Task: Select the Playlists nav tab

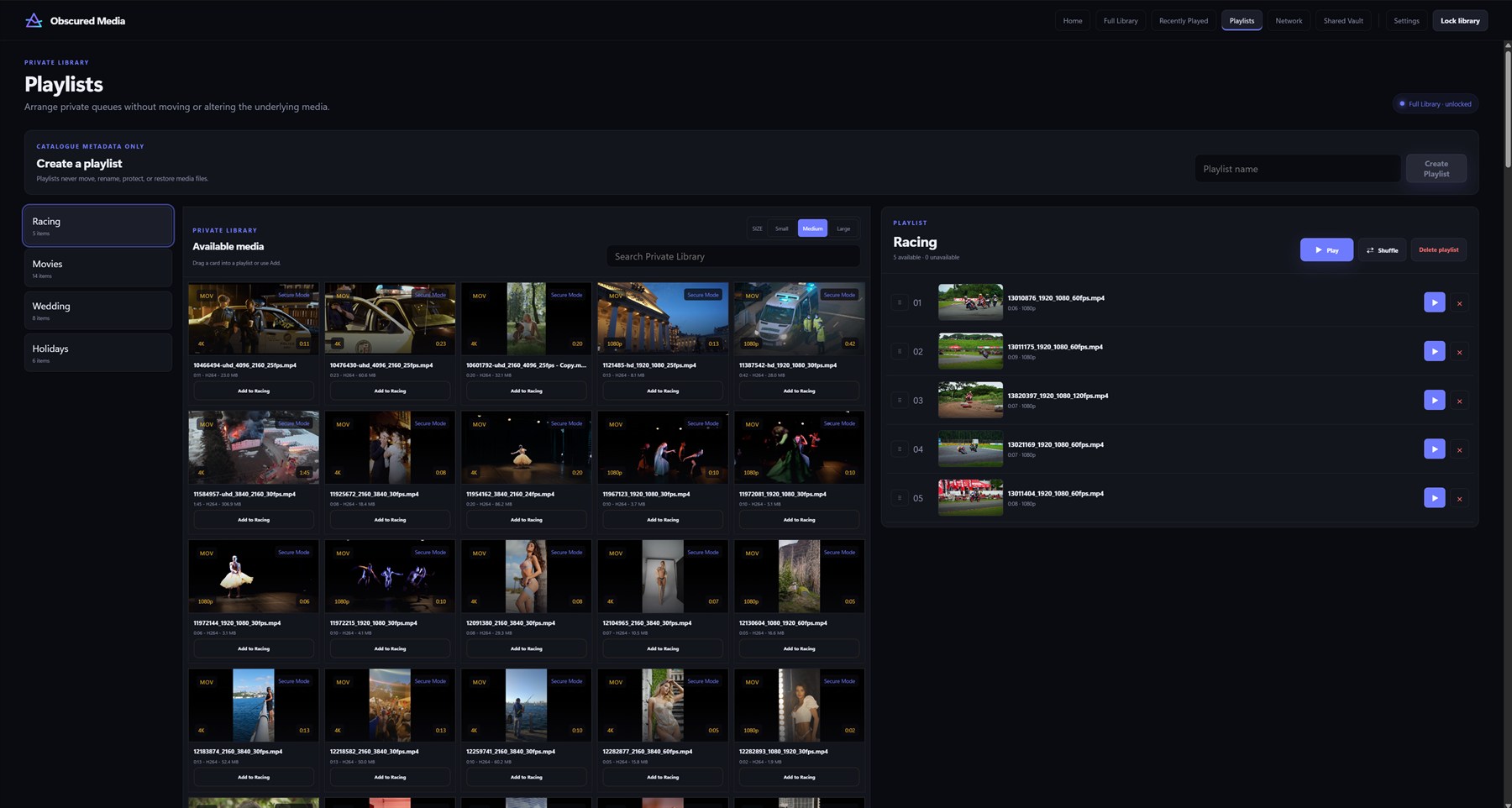Action: (1242, 20)
